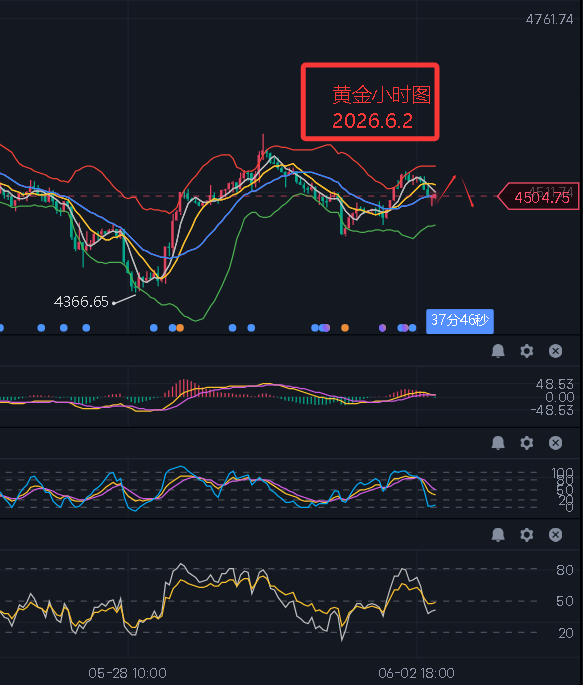Click MACD scale value -48.53
Screen dimensions: 583x685
[552, 410]
